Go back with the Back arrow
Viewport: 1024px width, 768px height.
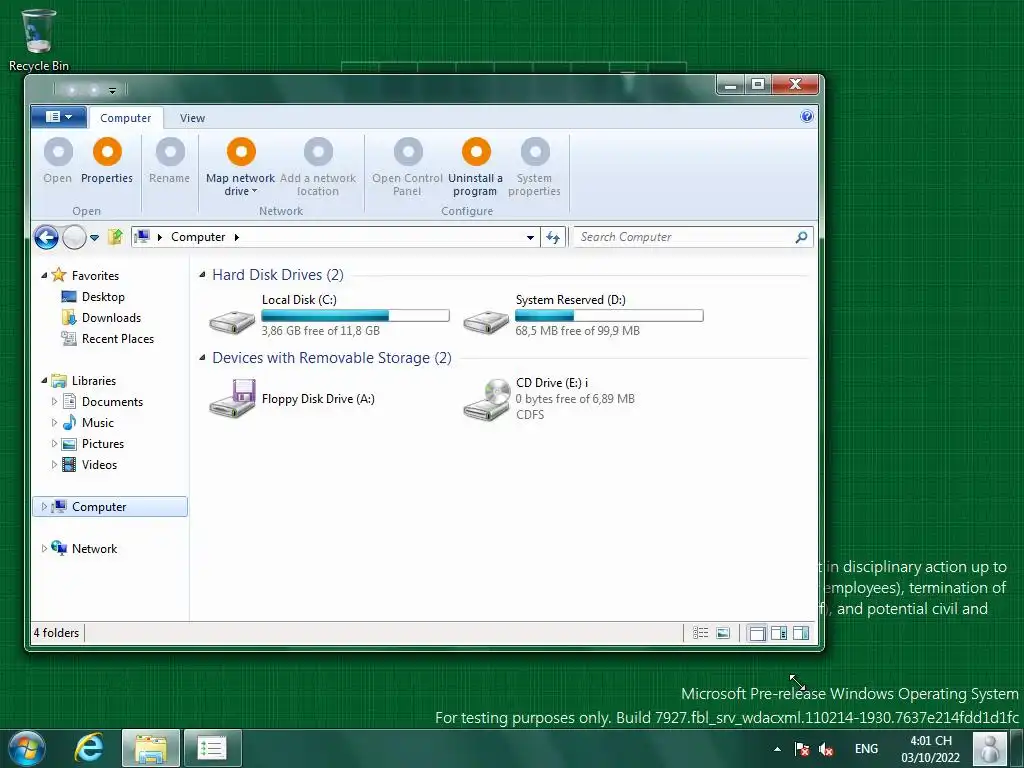pos(46,237)
